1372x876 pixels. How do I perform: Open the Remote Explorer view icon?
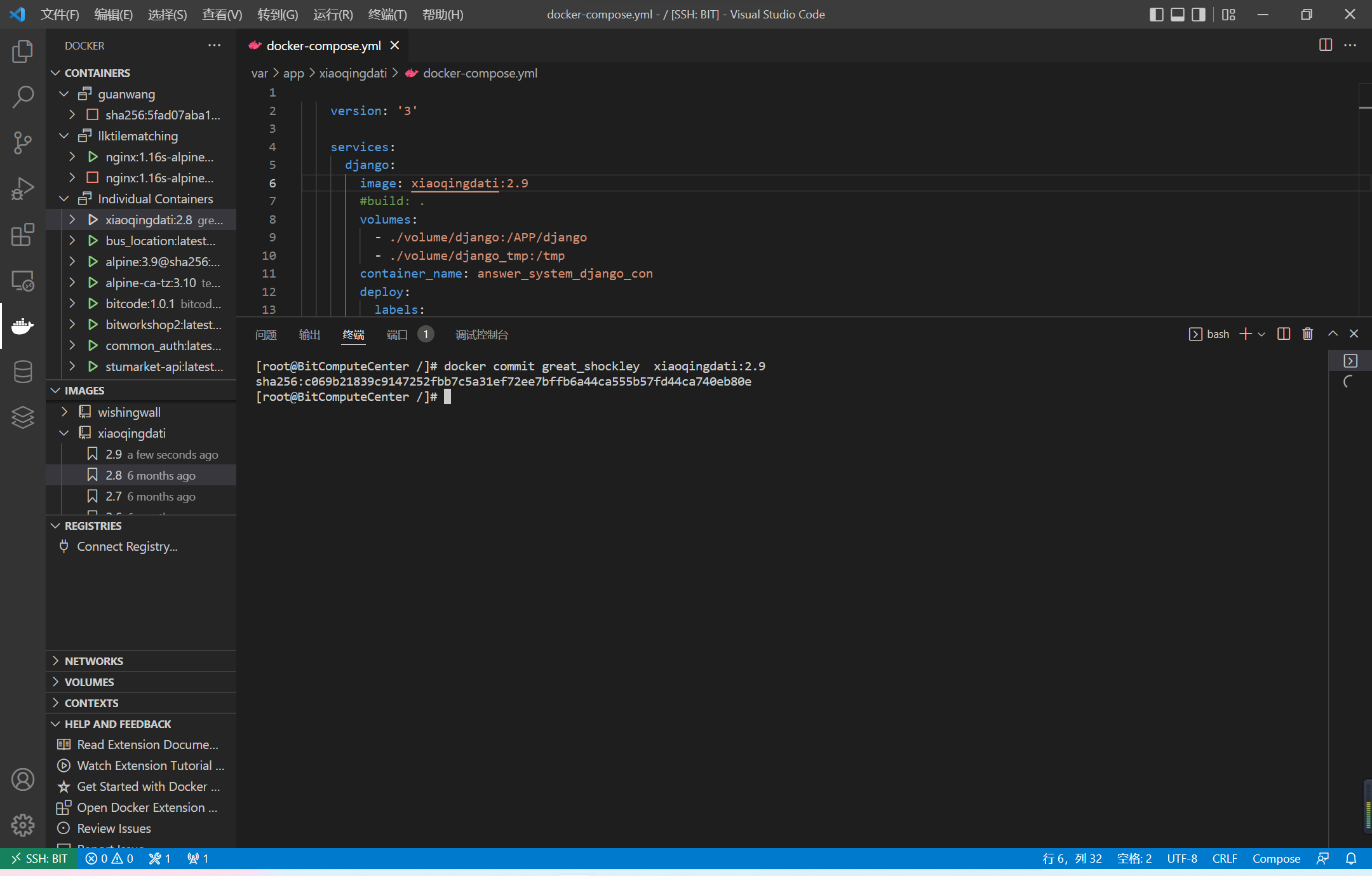[23, 280]
